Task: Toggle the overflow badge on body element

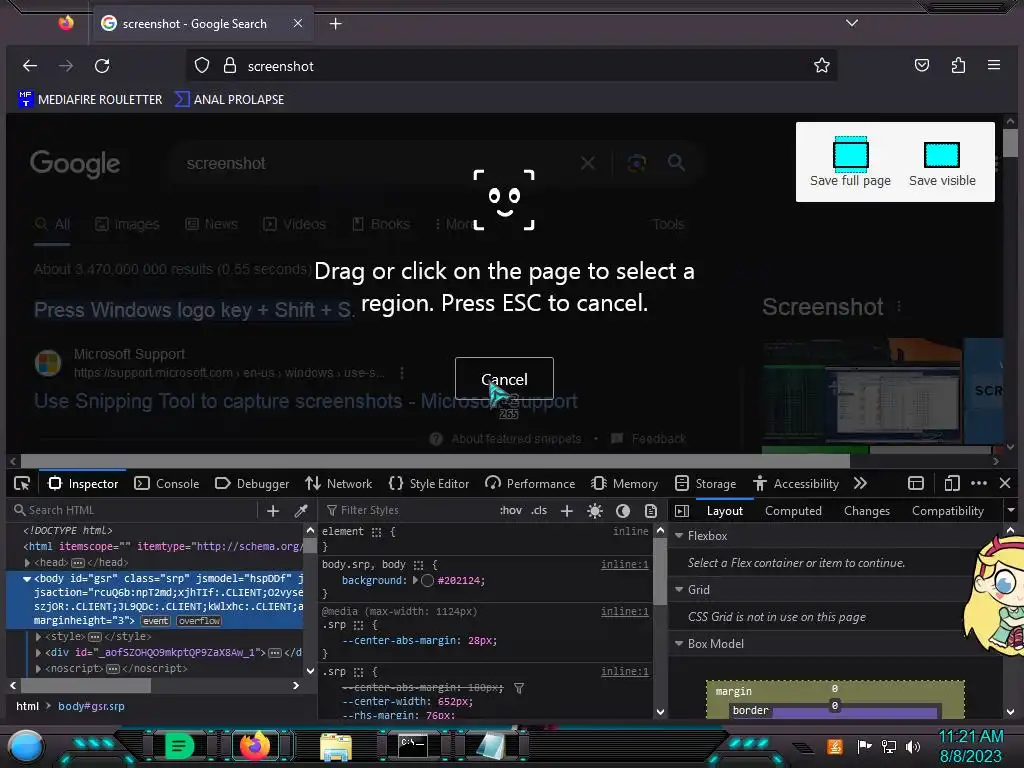Action: [199, 620]
